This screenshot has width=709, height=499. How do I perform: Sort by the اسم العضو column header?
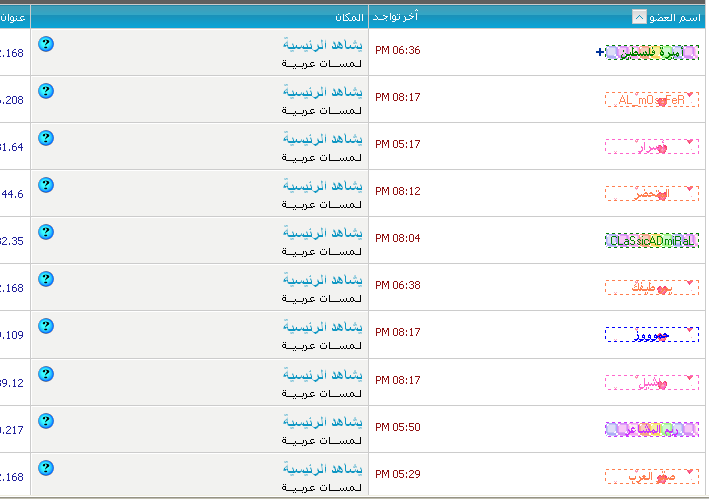click(674, 17)
